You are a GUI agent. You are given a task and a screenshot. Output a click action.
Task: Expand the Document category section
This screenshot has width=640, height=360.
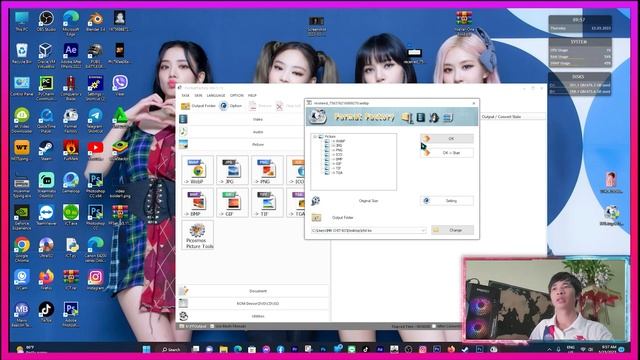click(x=253, y=291)
